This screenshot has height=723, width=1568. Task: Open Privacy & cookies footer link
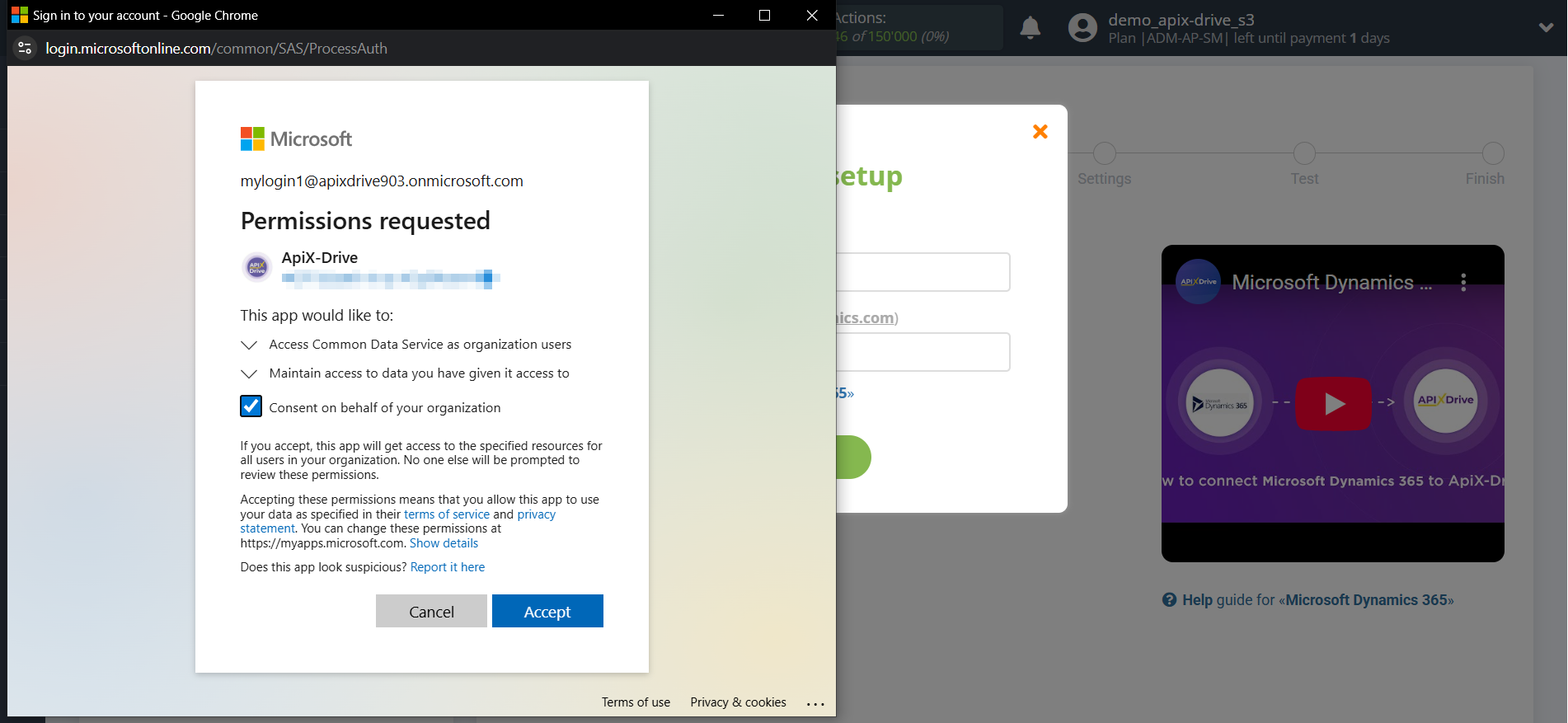click(x=738, y=702)
